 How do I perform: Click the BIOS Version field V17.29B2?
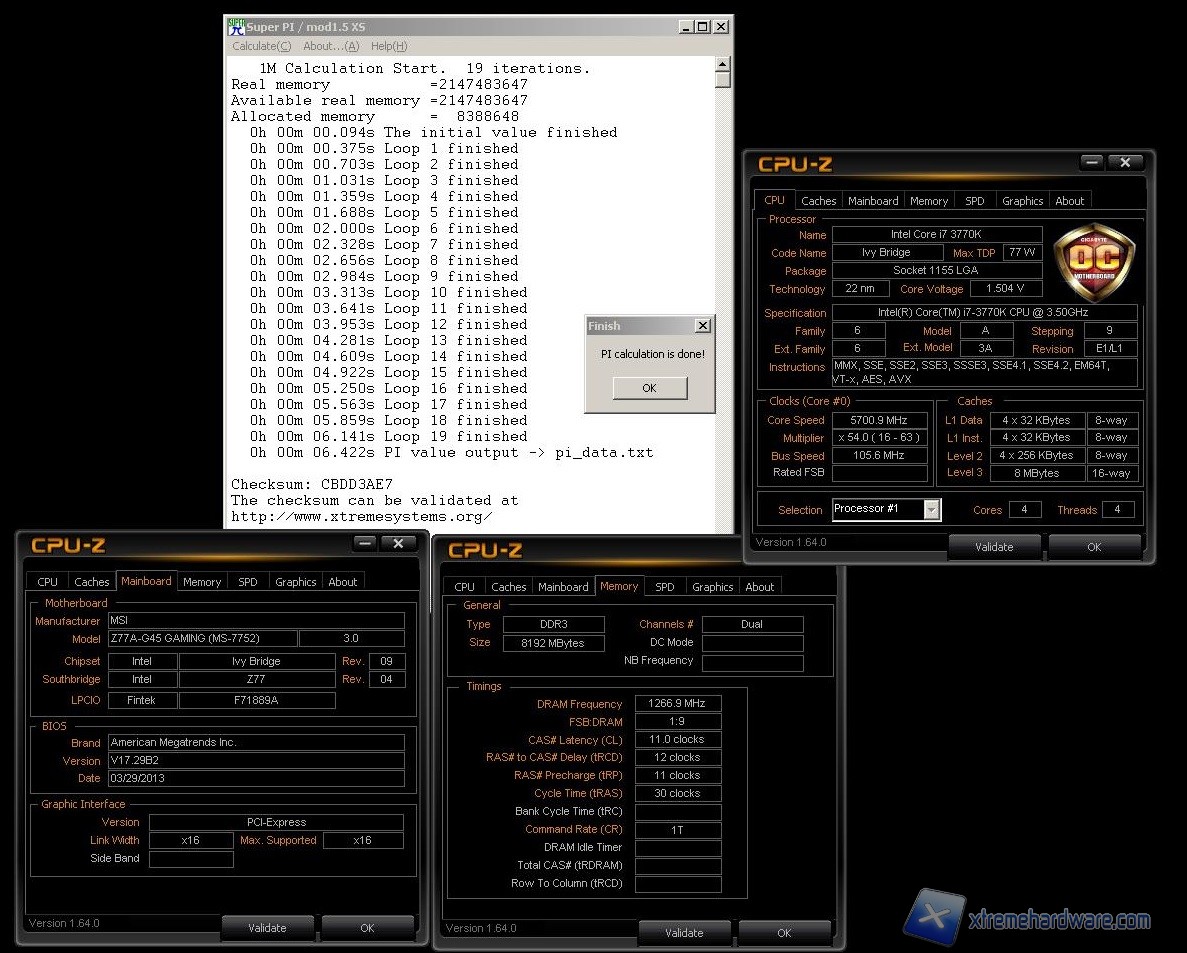click(255, 761)
